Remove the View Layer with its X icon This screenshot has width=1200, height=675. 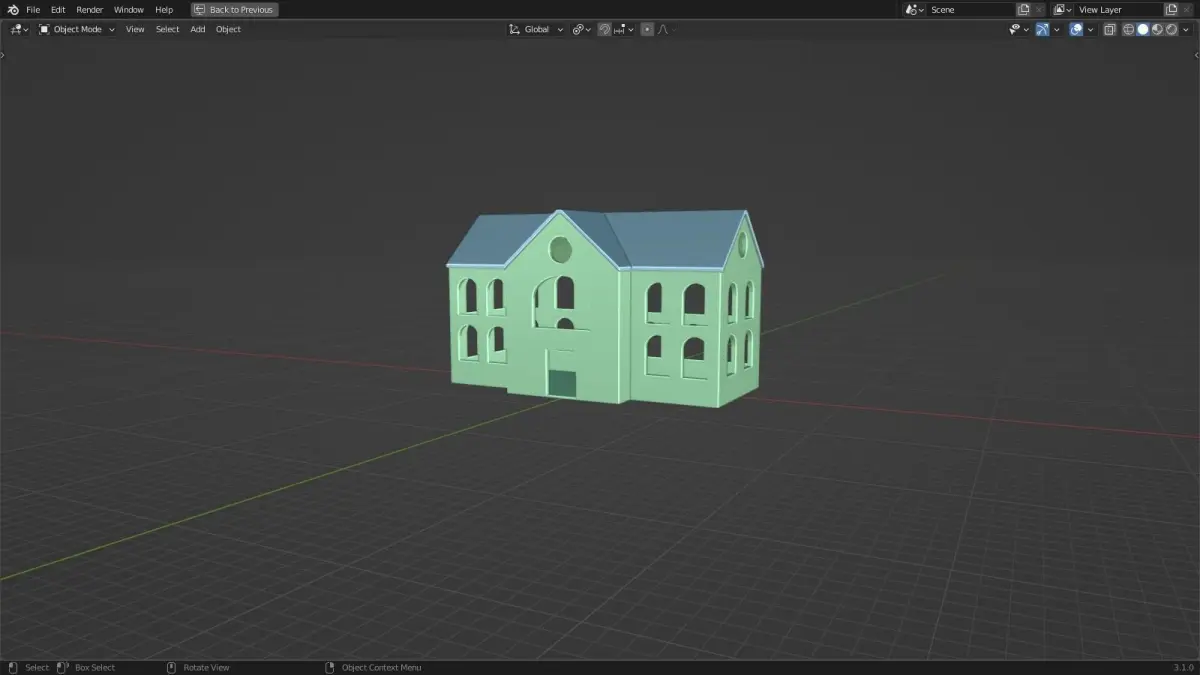click(x=1187, y=10)
